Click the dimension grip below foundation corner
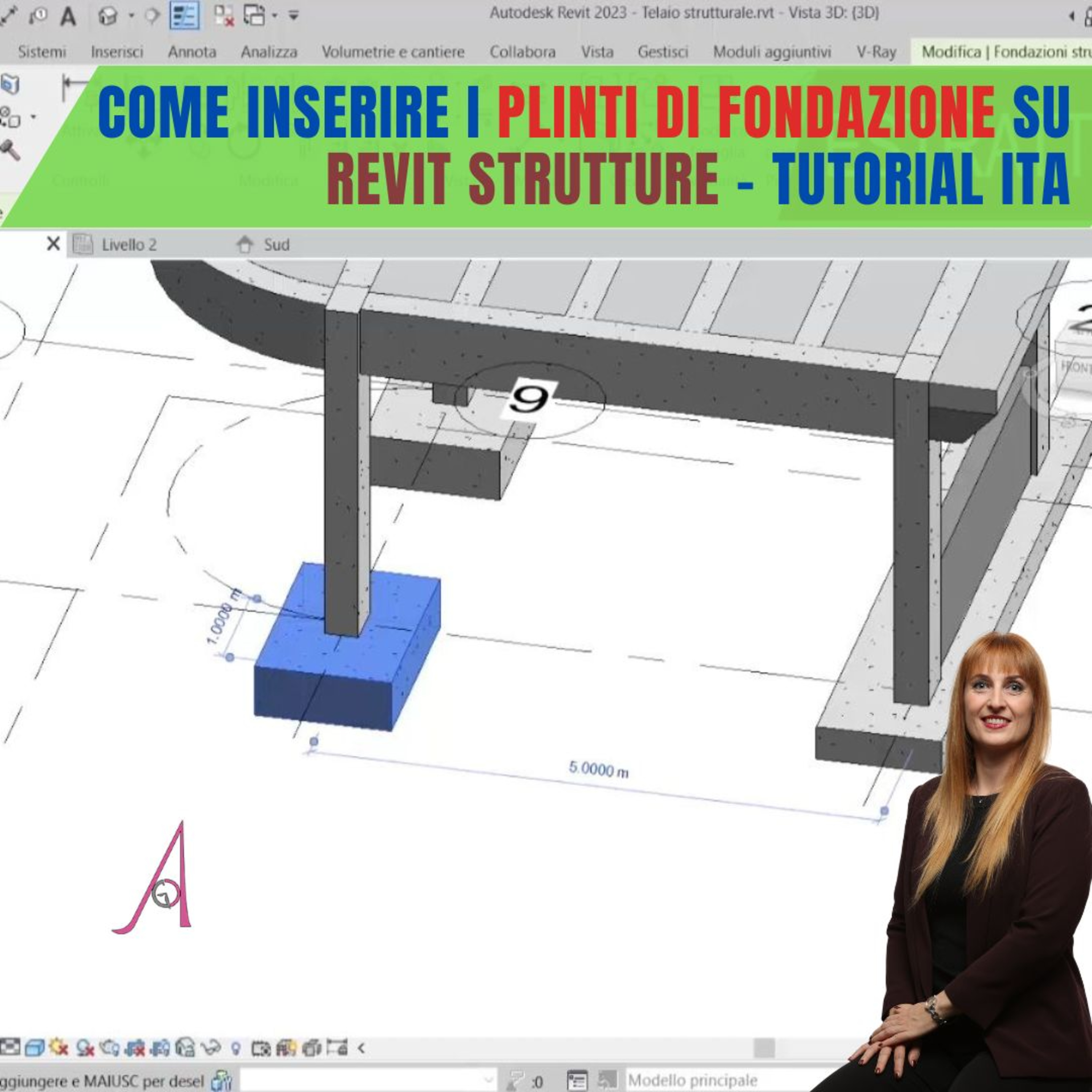 click(x=314, y=741)
